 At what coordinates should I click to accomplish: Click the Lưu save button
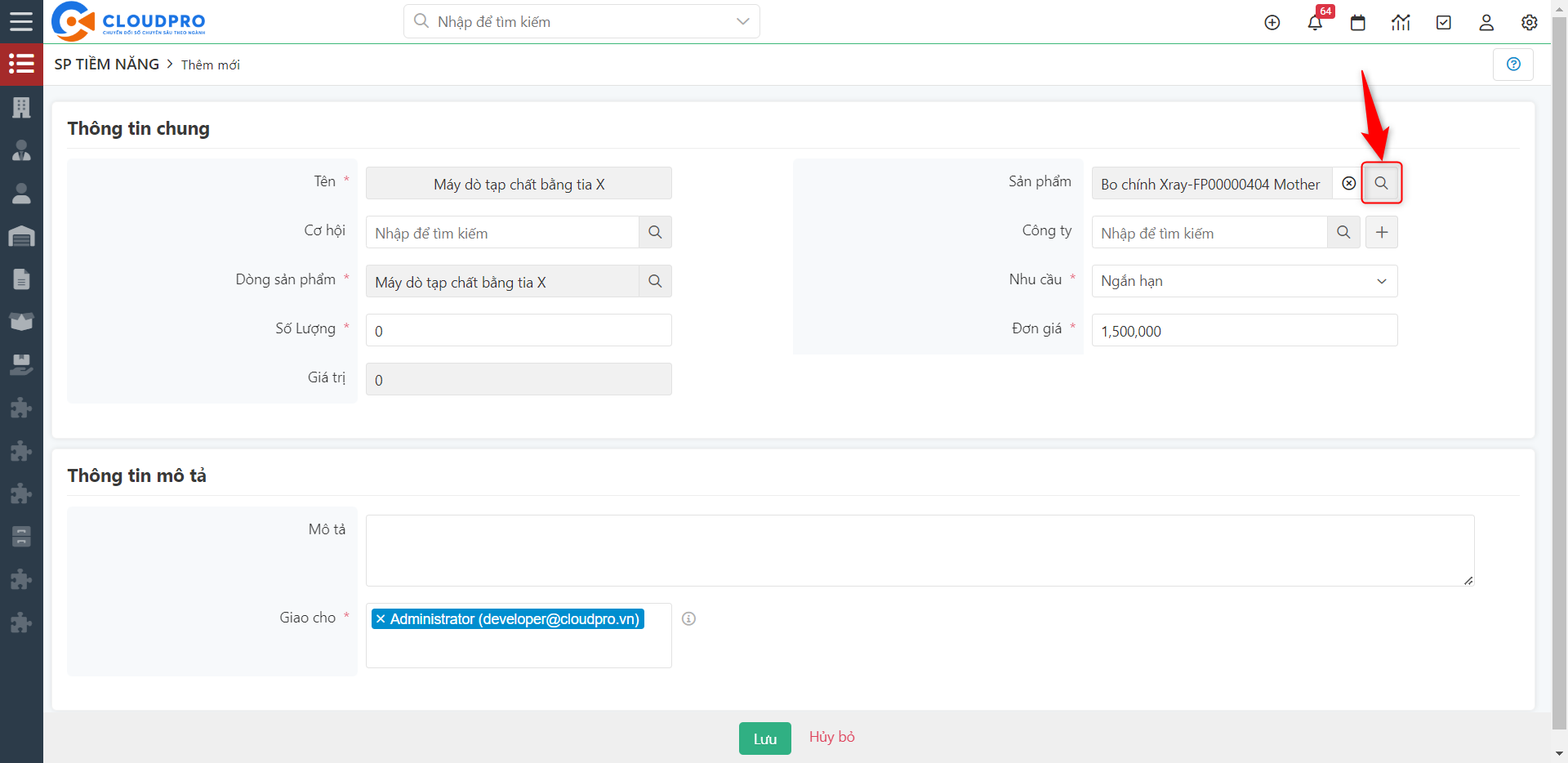click(765, 738)
